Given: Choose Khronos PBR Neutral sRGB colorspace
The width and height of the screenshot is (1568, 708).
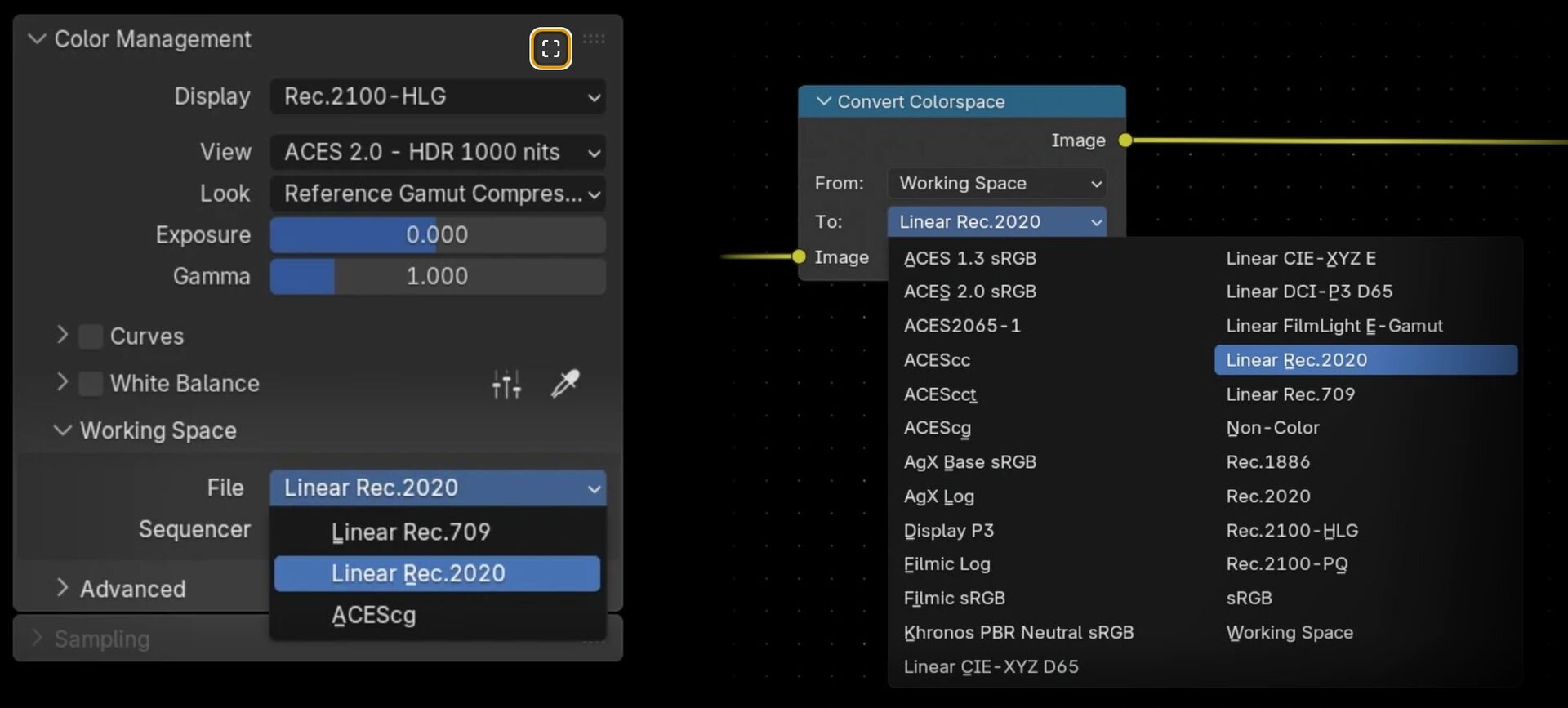Looking at the screenshot, I should tap(1018, 632).
